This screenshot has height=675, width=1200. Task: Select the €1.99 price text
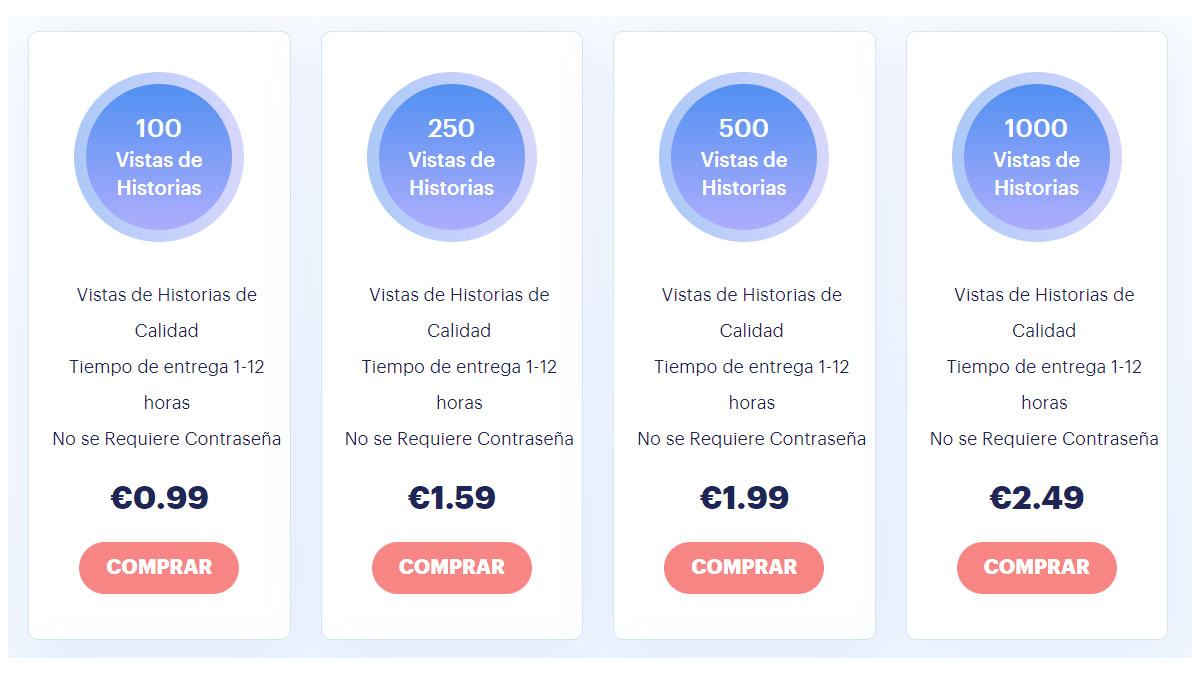click(744, 497)
